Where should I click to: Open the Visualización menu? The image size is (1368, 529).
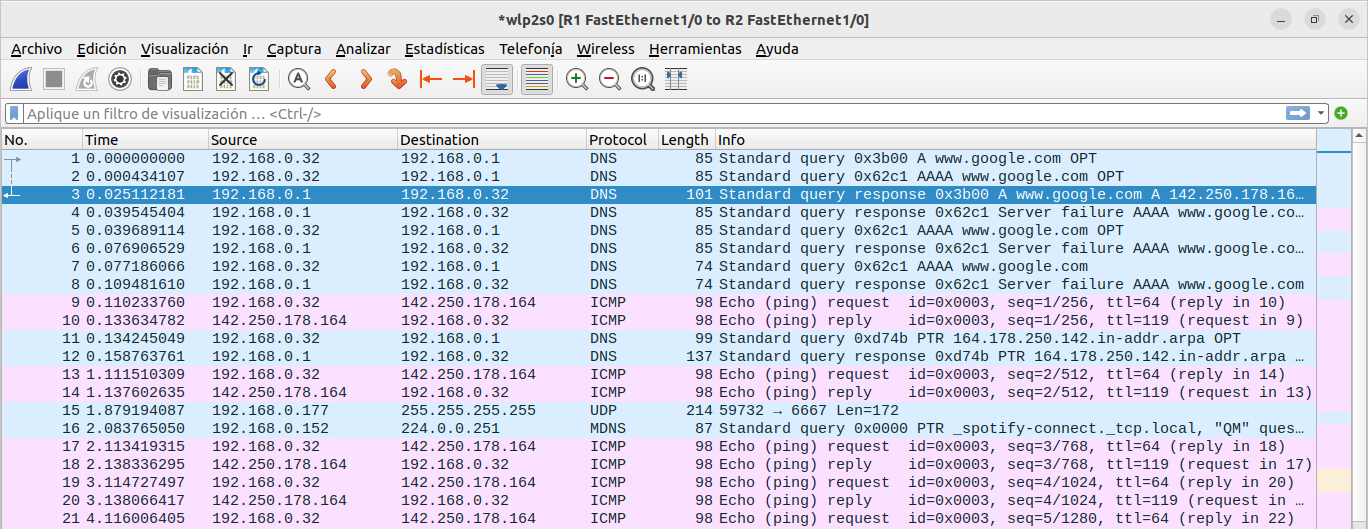(x=184, y=48)
